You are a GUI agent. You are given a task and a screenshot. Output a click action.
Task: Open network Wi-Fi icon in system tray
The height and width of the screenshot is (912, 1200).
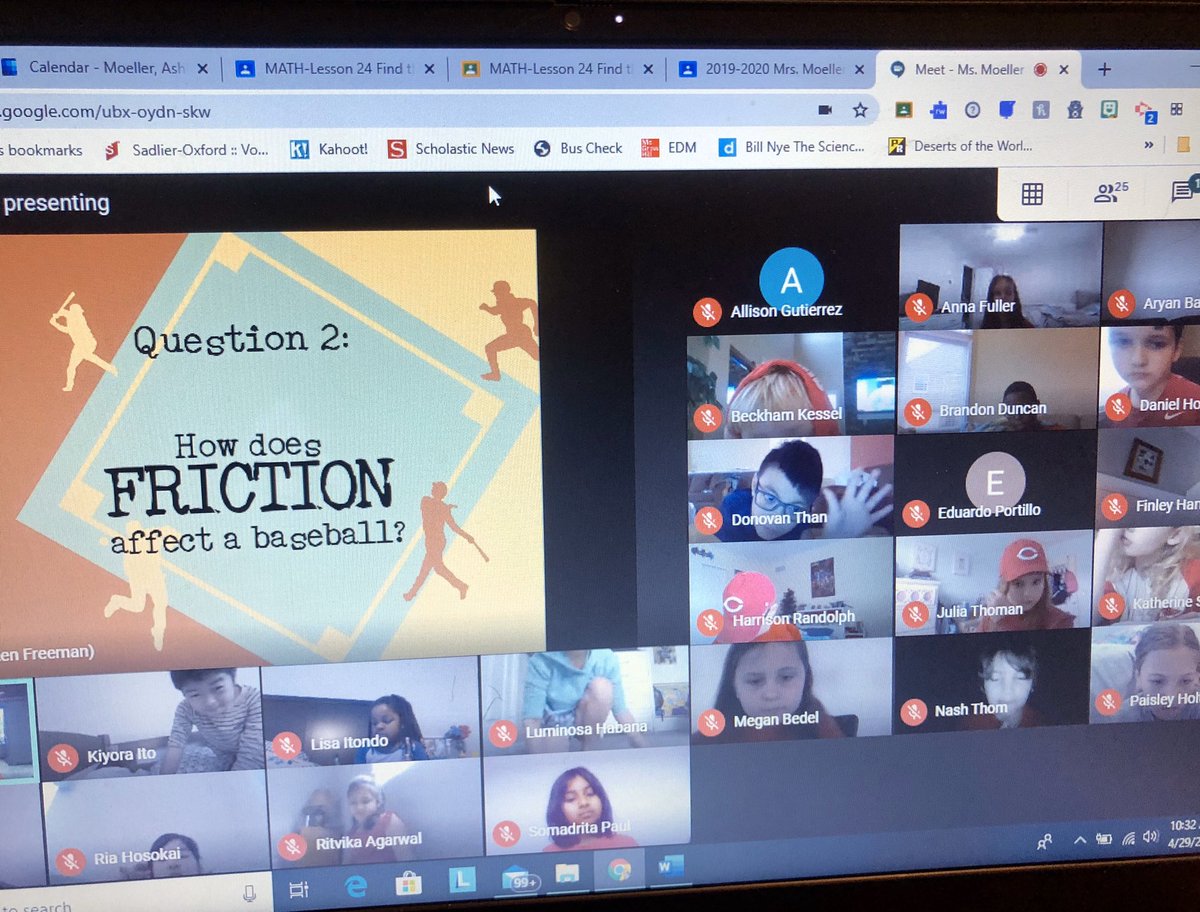click(x=1130, y=838)
